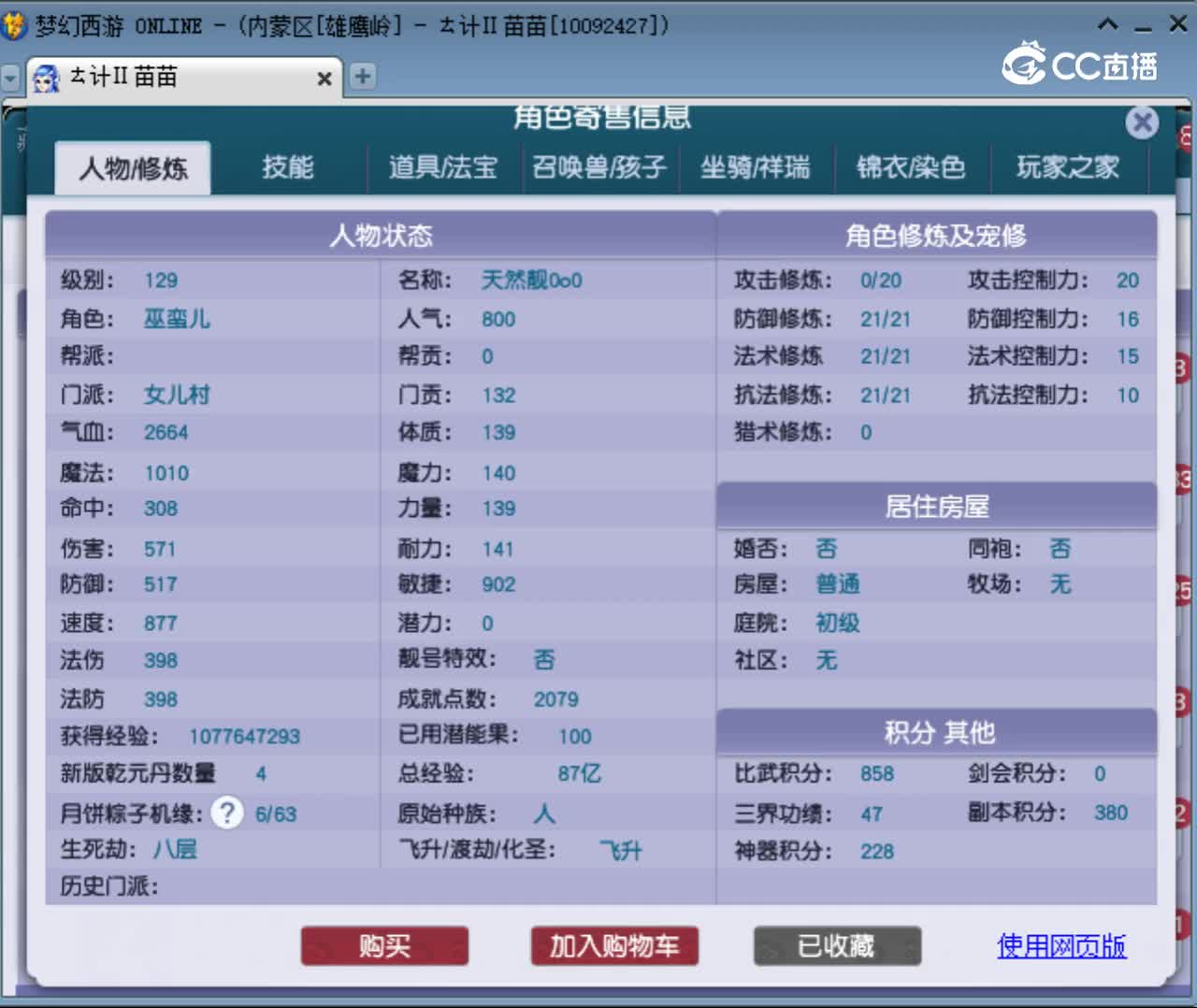1197x1008 pixels.
Task: Click the 梦幻西游 app icon in the title bar
Action: [x=14, y=24]
